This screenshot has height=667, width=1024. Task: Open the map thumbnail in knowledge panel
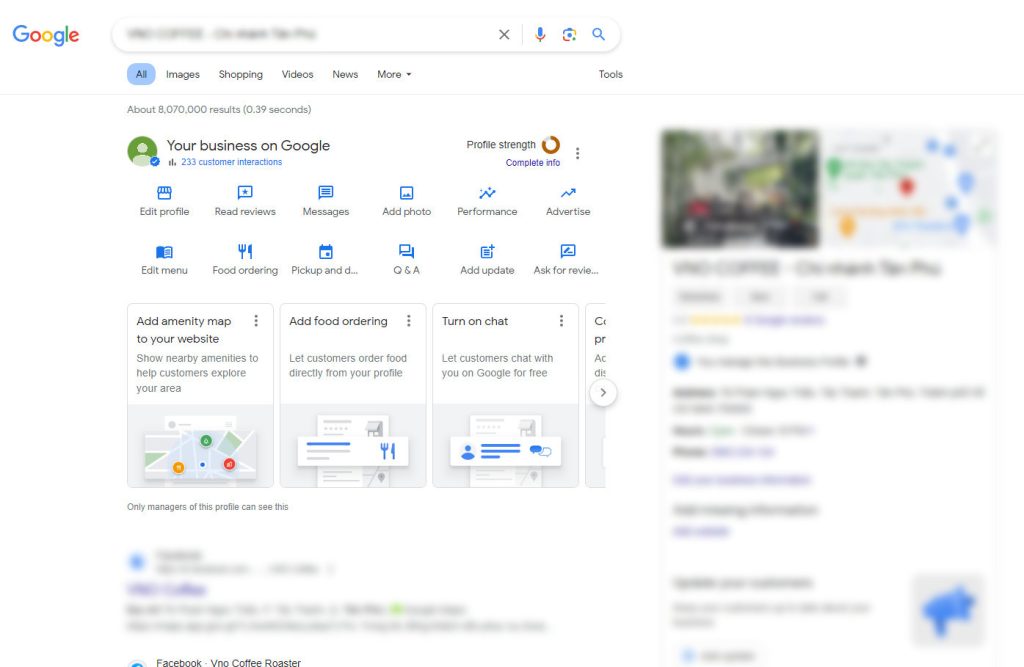coord(908,189)
